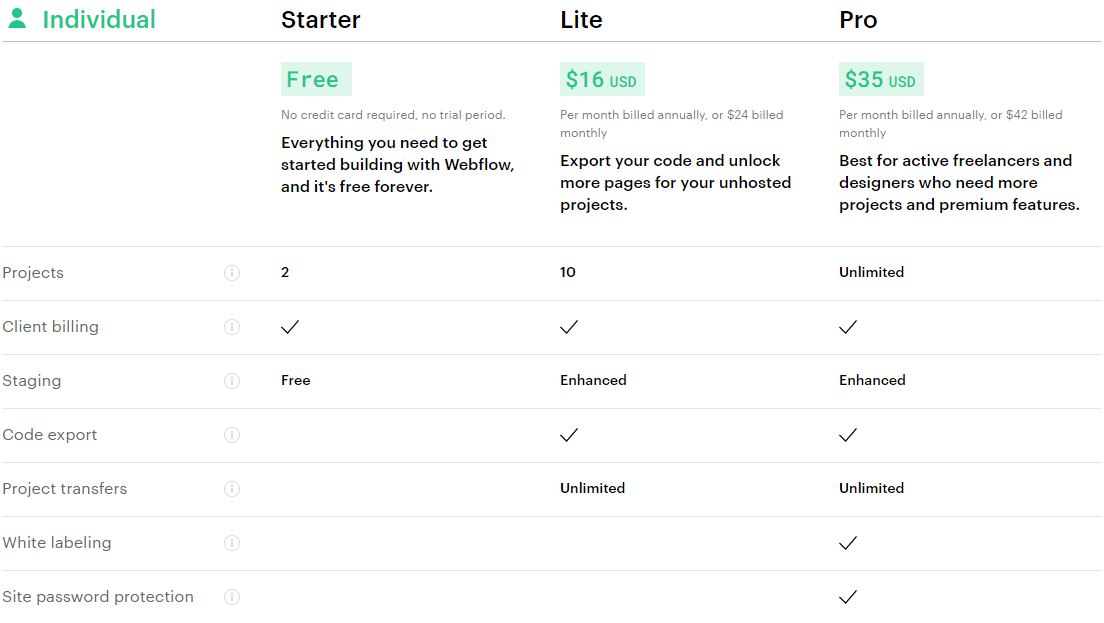Screen dimensions: 1104x623
Task: Click the green Free price badge
Action: pos(316,79)
